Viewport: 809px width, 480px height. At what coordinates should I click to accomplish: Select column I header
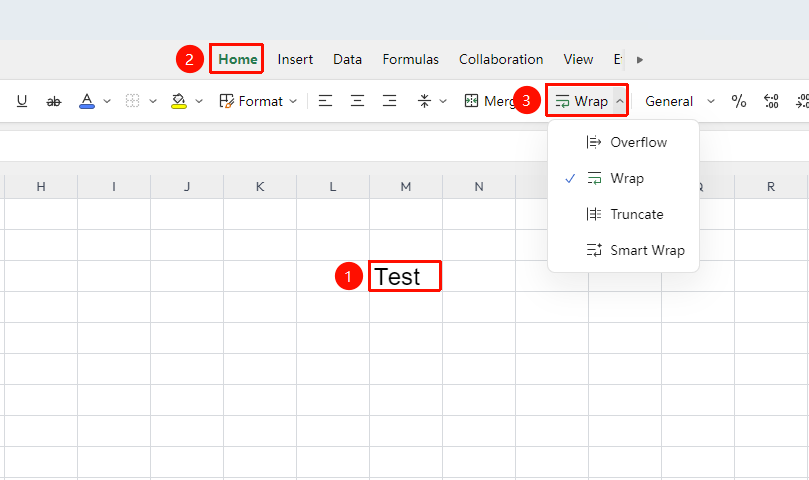click(114, 186)
